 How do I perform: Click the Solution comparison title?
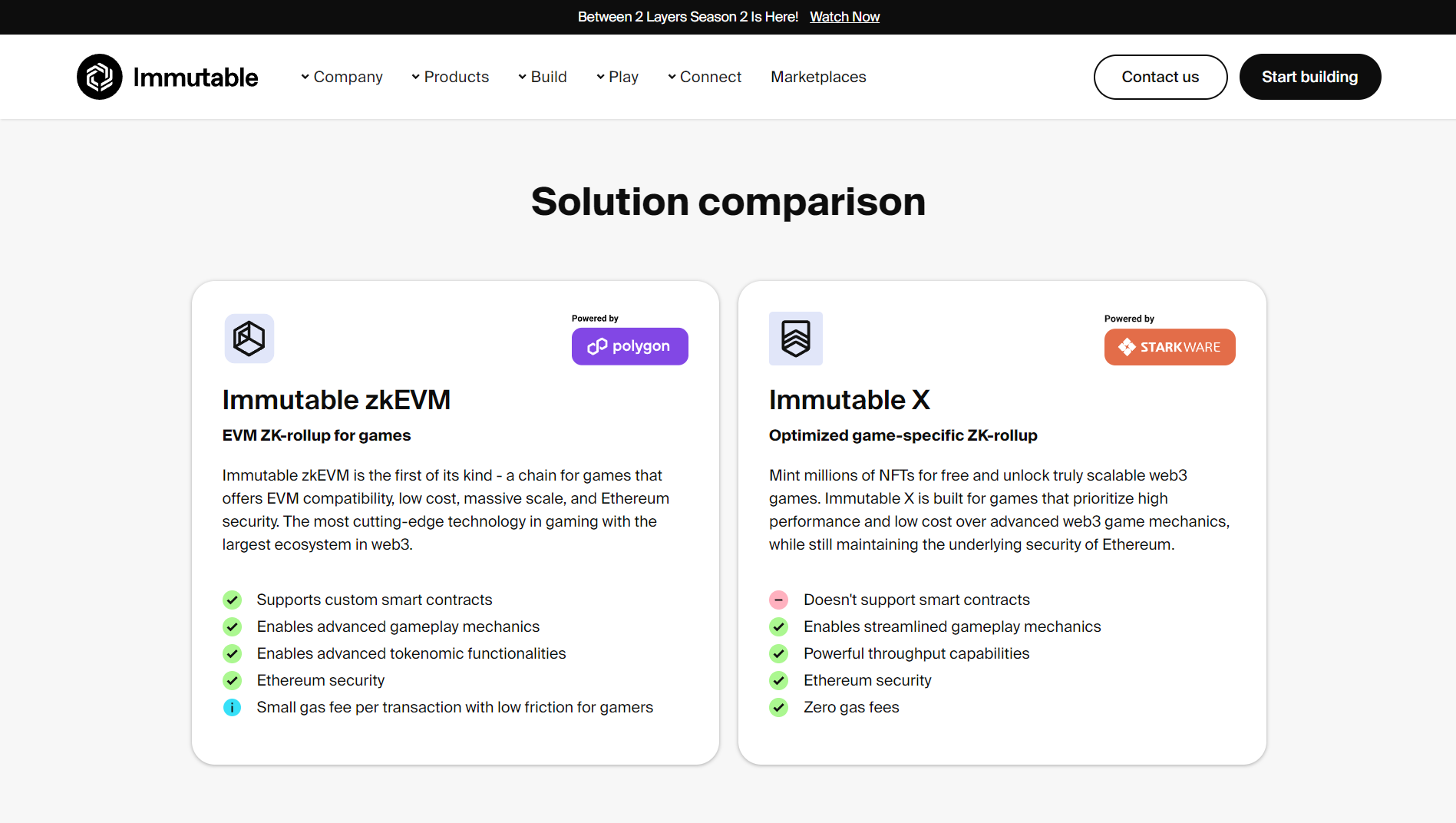click(x=728, y=201)
